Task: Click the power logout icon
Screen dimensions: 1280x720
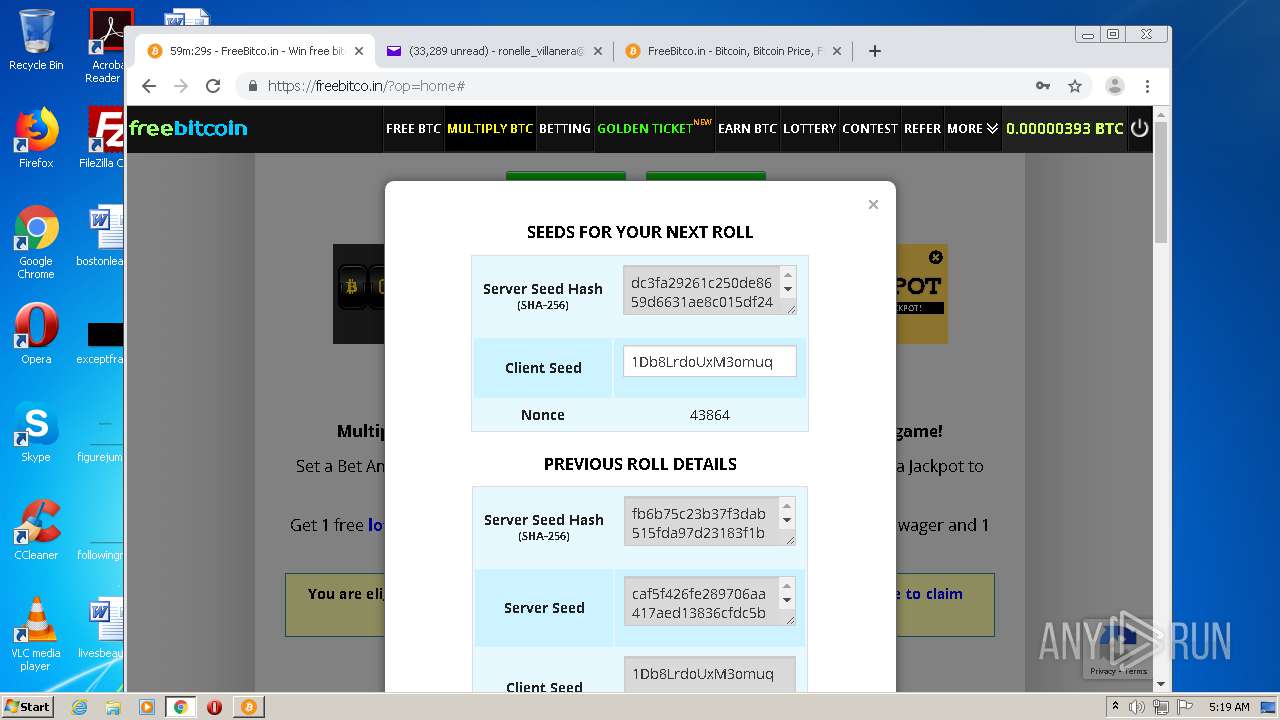Action: [x=1139, y=128]
